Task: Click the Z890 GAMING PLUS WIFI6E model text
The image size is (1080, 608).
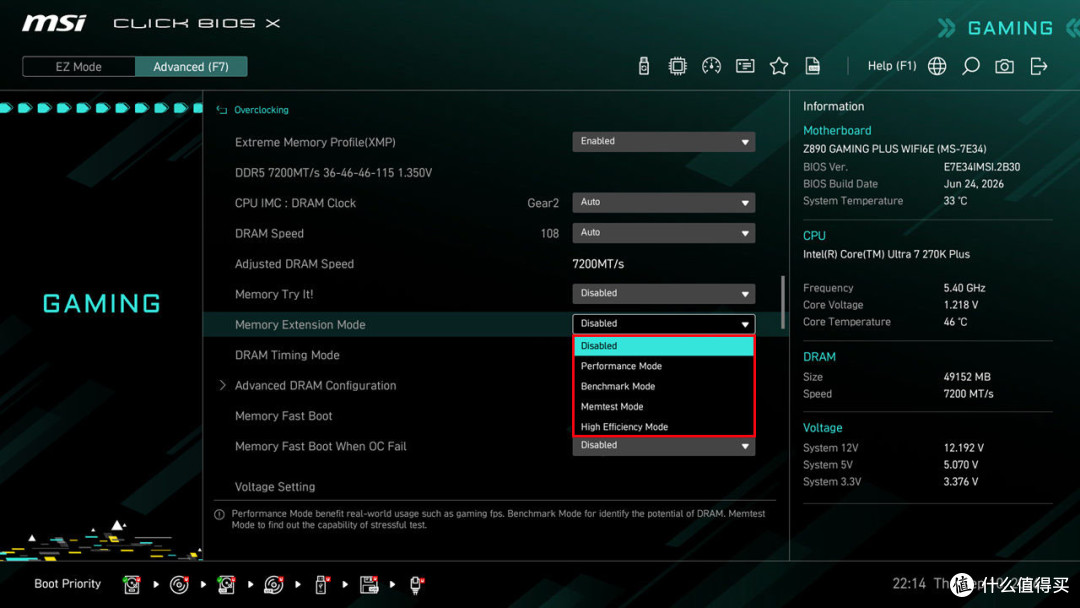Action: coord(894,149)
